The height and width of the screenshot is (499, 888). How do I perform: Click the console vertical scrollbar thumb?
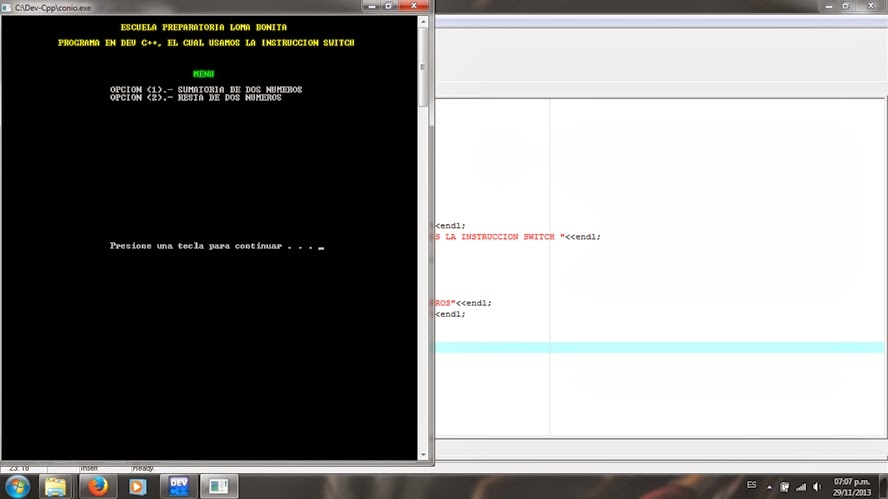pyautogui.click(x=423, y=67)
